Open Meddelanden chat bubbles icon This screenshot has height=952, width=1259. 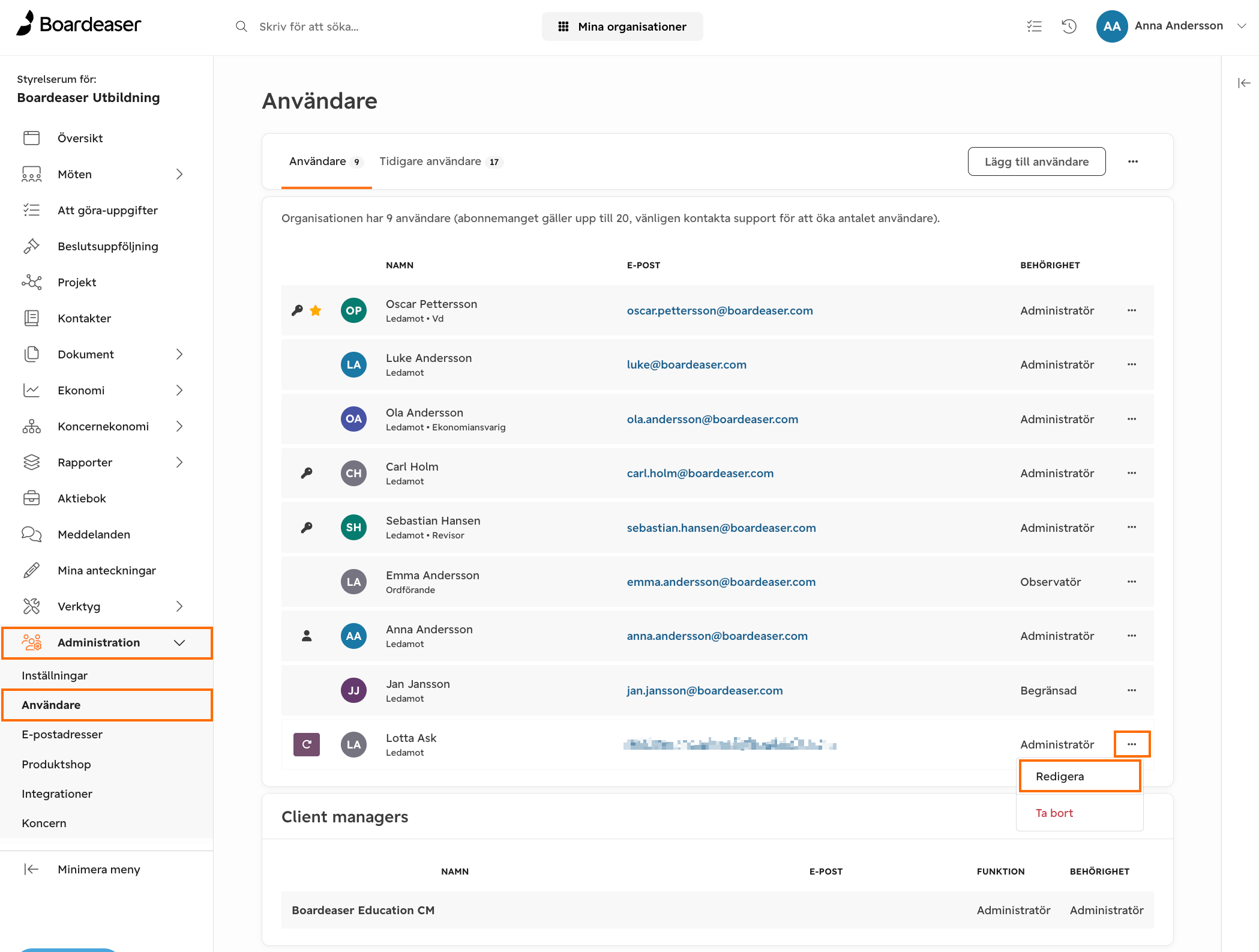[x=31, y=534]
